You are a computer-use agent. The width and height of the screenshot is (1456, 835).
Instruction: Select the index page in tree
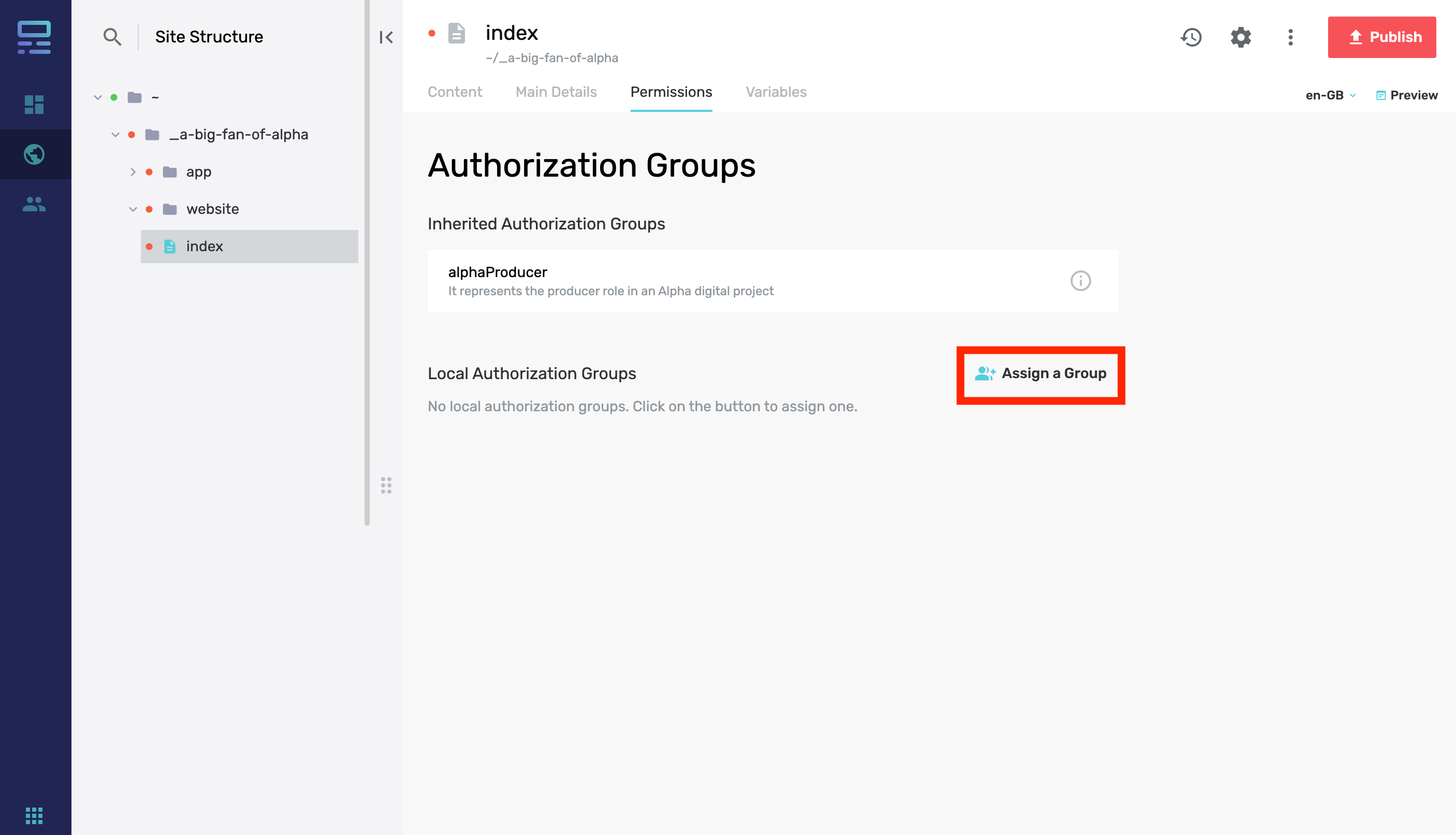point(250,246)
